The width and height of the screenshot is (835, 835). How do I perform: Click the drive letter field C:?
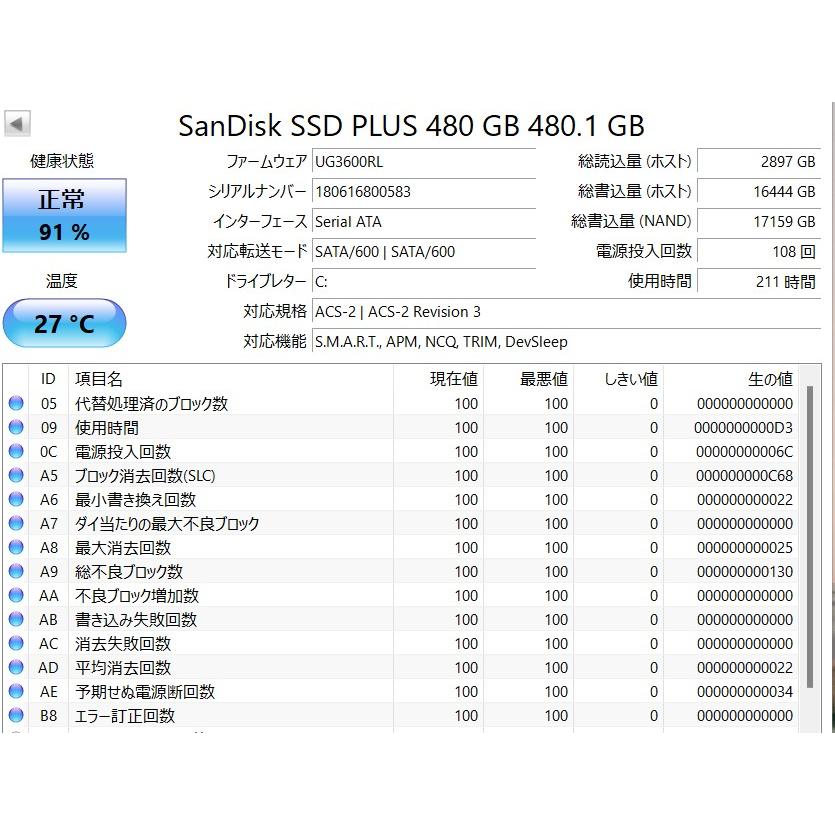[424, 282]
